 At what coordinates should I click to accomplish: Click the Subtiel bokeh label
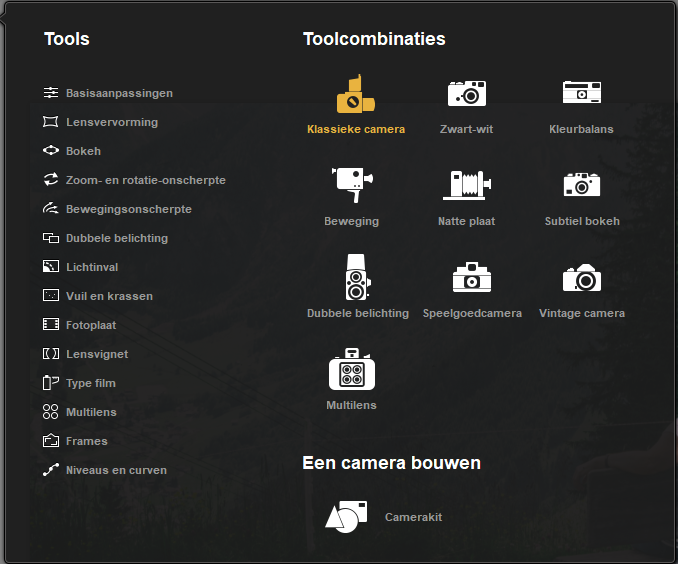tap(582, 221)
